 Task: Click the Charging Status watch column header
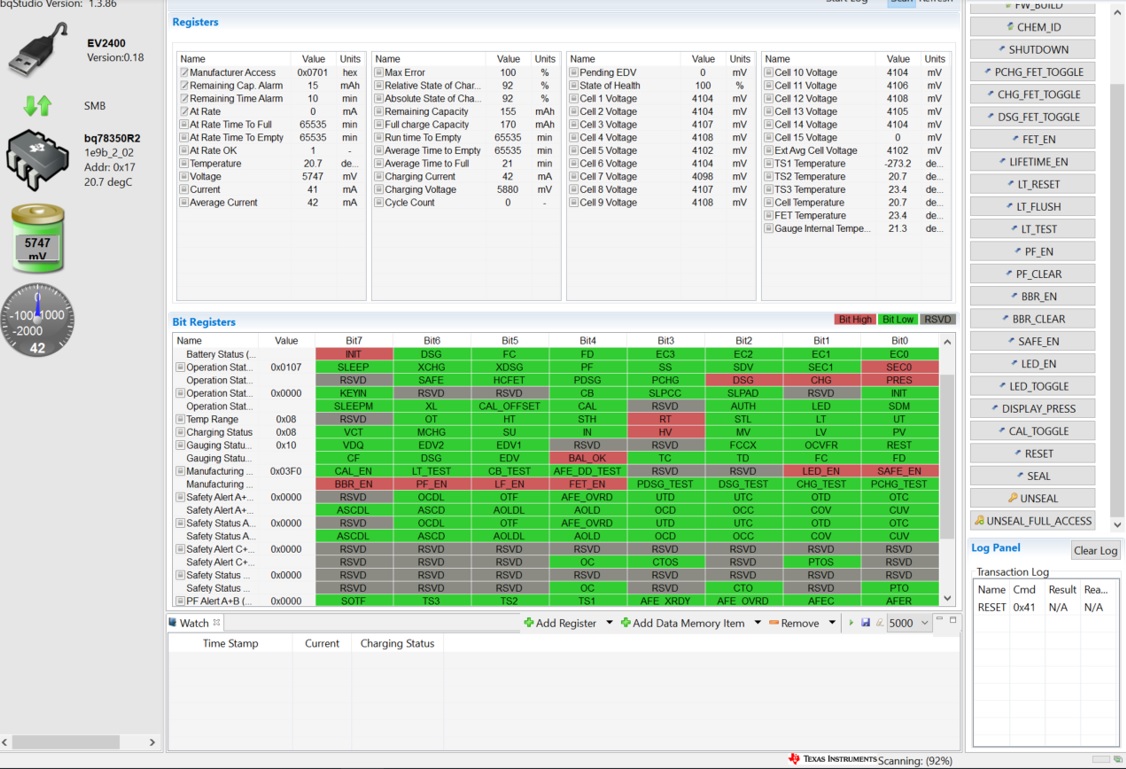point(397,643)
